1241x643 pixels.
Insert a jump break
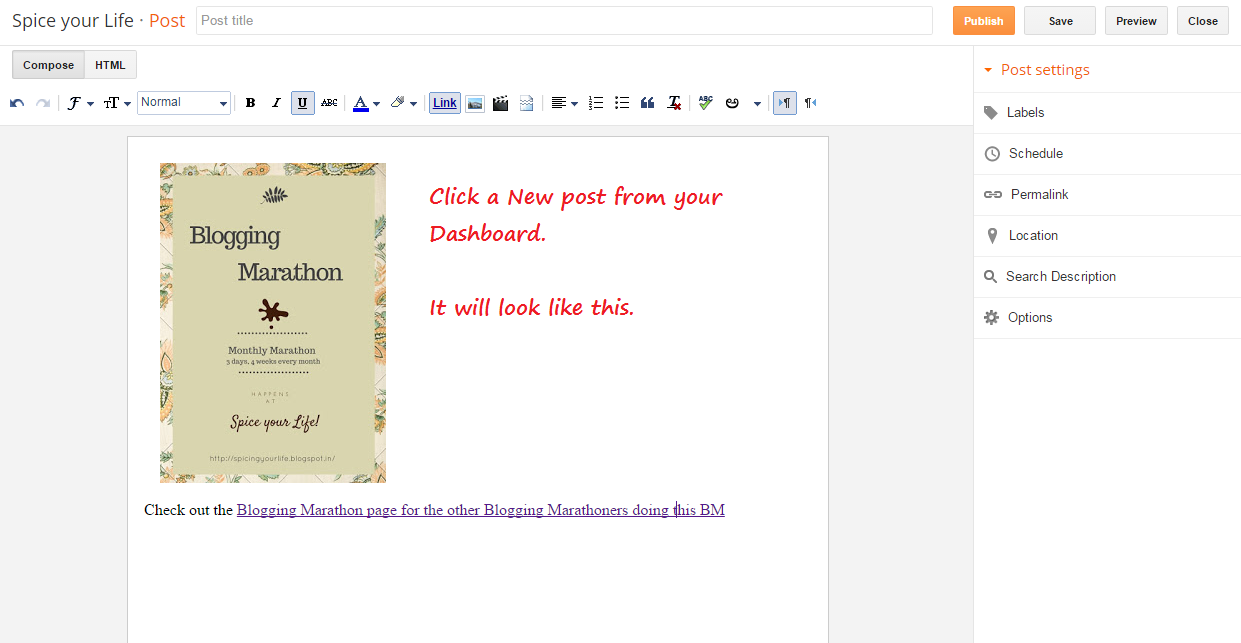(x=527, y=103)
